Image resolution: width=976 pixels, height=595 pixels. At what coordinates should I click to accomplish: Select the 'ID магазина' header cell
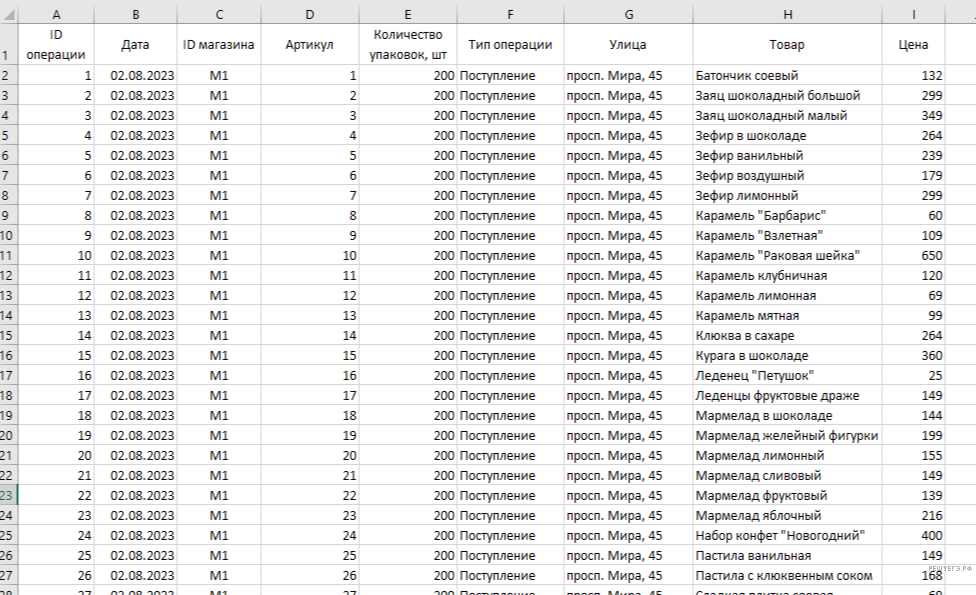pyautogui.click(x=219, y=45)
